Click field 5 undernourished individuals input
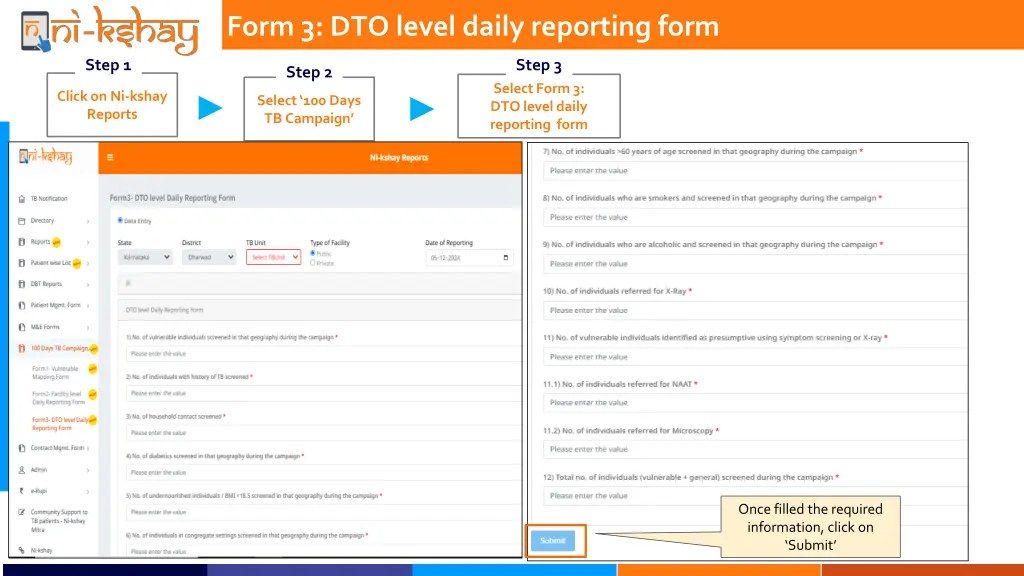1024x576 pixels. (x=323, y=512)
